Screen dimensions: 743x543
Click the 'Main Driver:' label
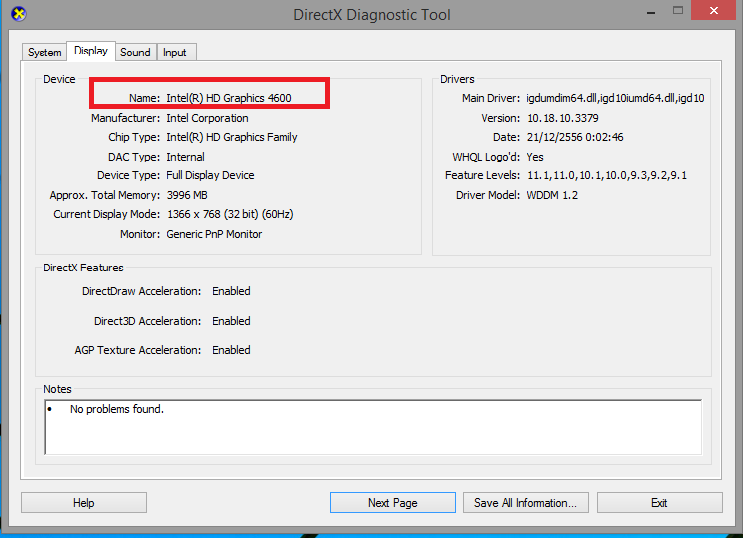tap(491, 98)
